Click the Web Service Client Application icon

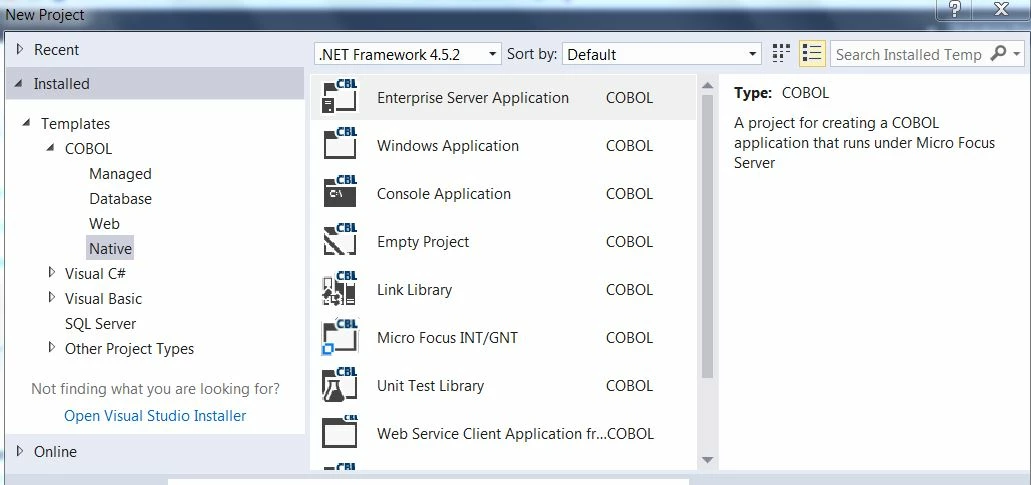point(339,432)
